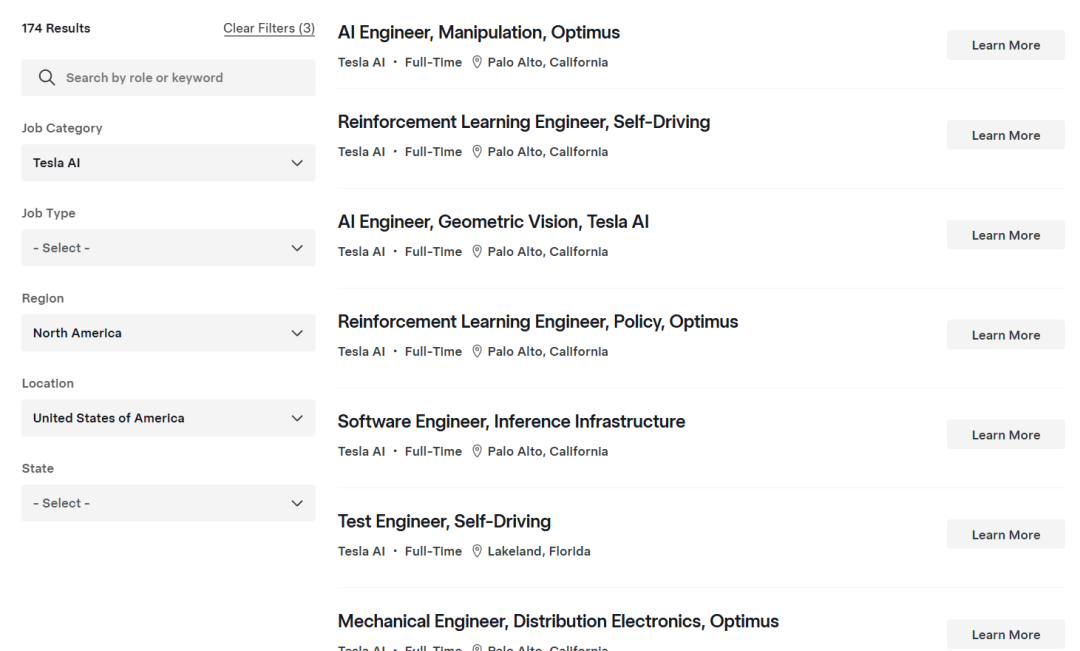The width and height of the screenshot is (1080, 651).
Task: Open Software Engineer, Inference Infrastructure listing
Action: [512, 422]
